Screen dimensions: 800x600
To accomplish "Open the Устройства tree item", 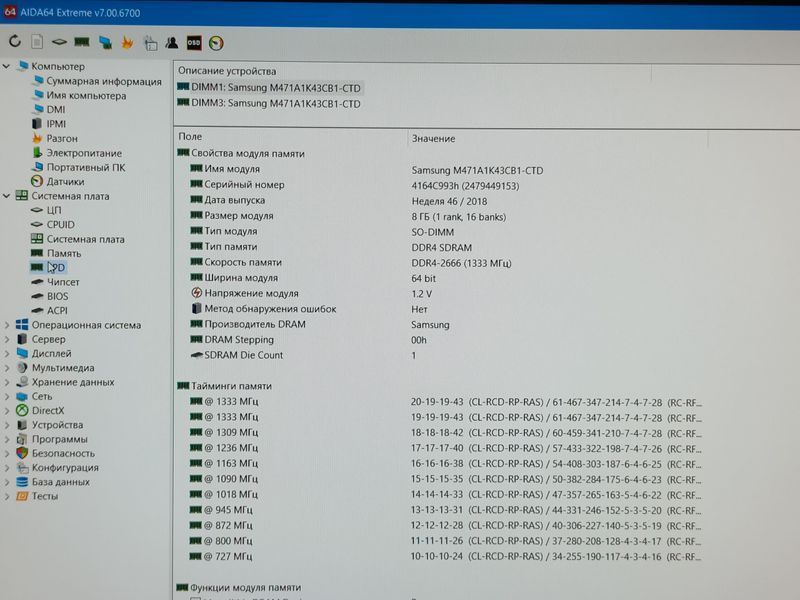I will (x=49, y=424).
